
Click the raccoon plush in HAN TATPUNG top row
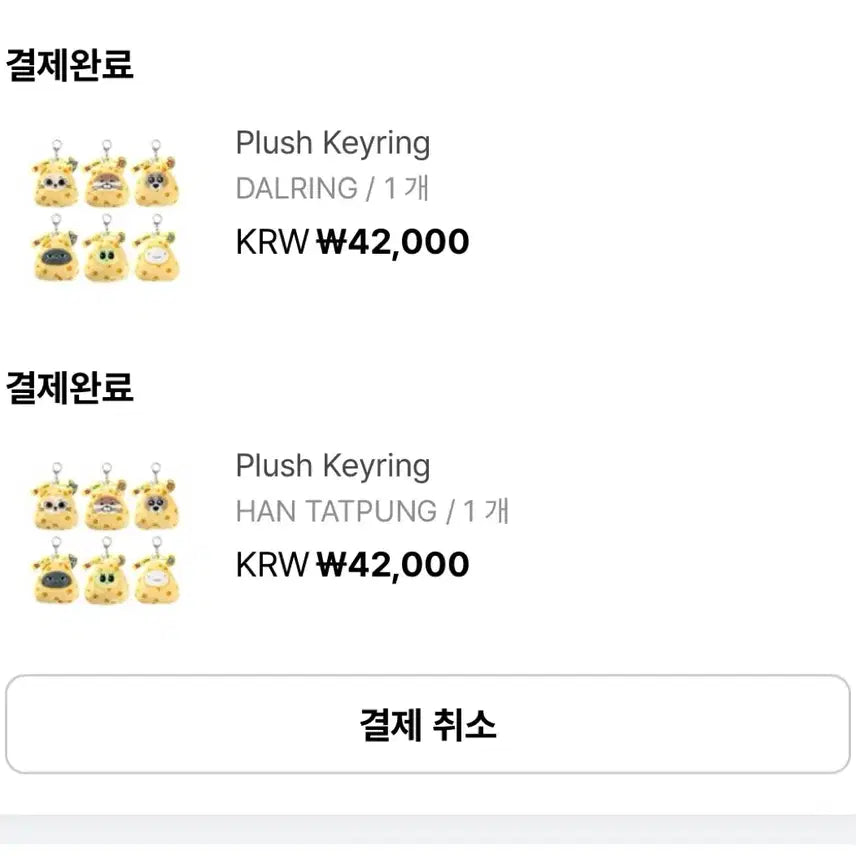[x=105, y=506]
